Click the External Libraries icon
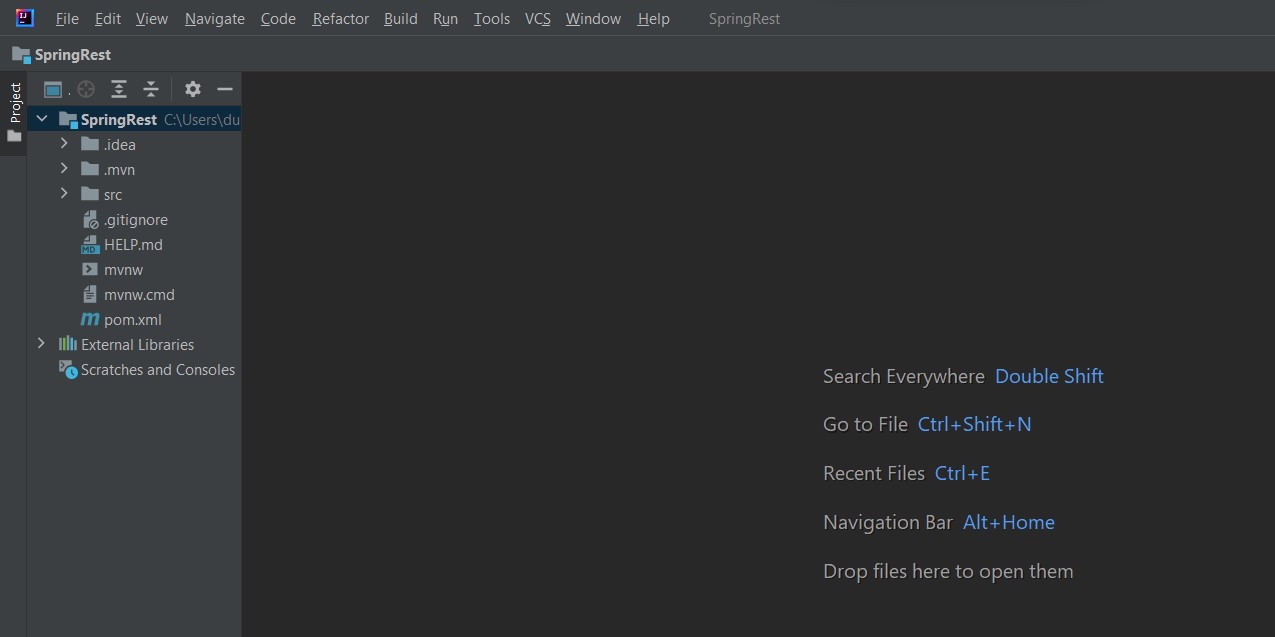The image size is (1275, 637). (68, 344)
